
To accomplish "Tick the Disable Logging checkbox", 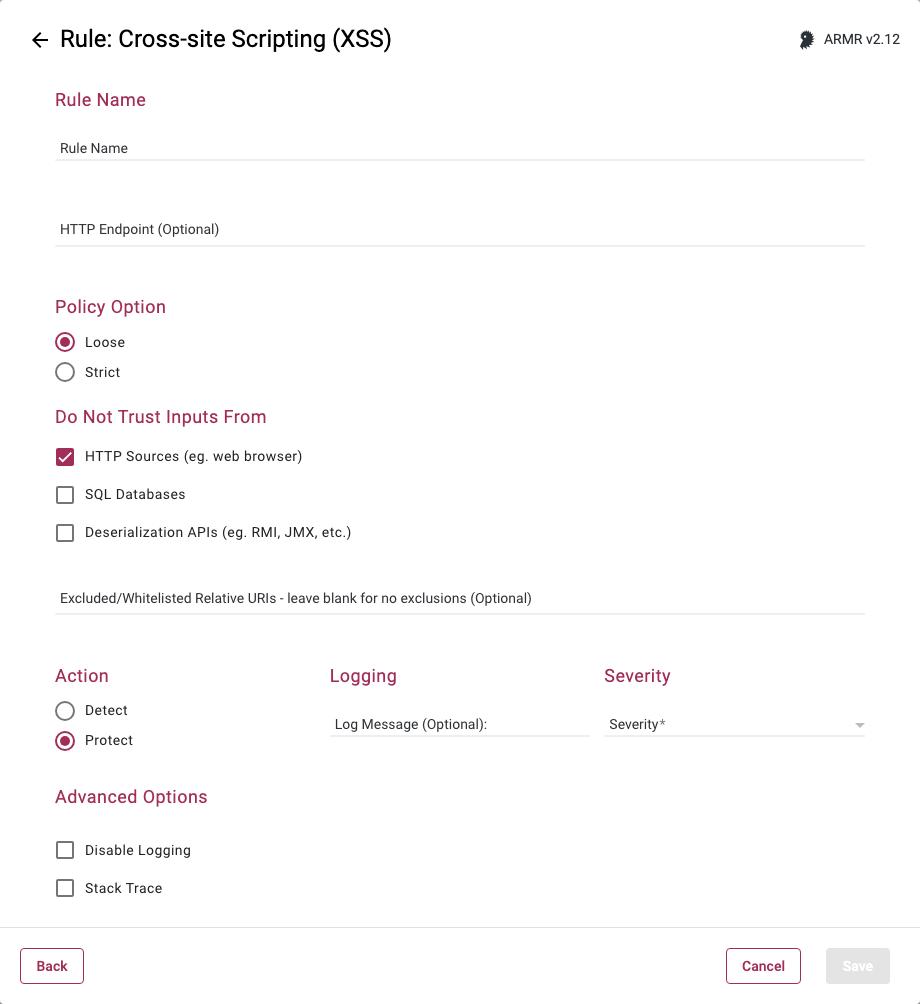I will click(x=65, y=851).
